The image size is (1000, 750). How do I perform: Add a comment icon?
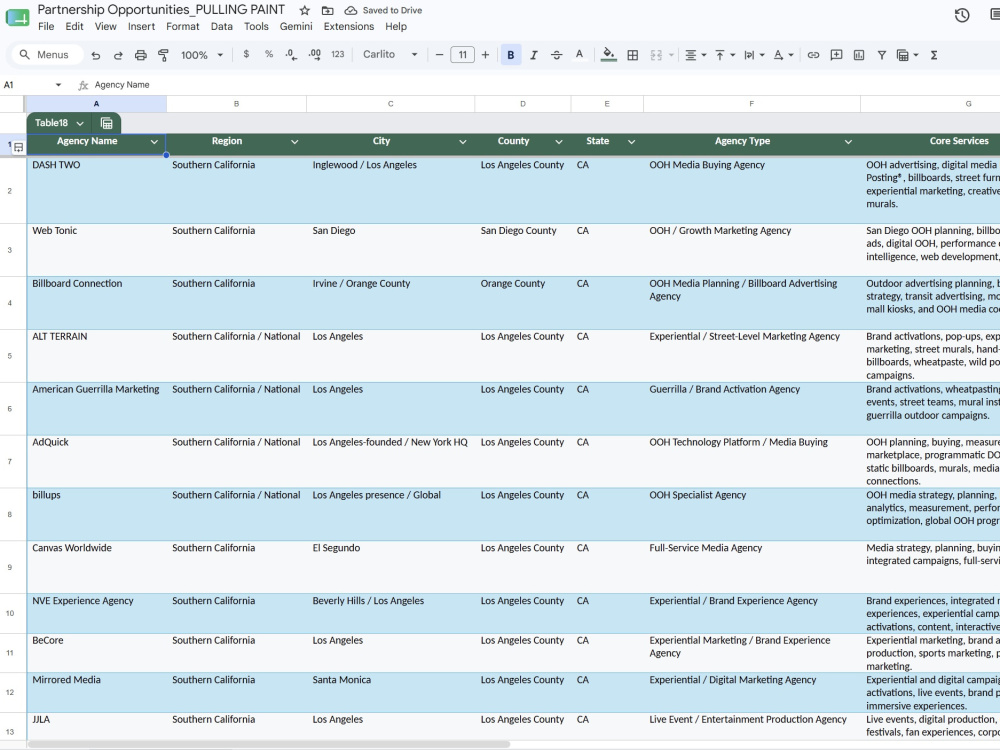[836, 55]
